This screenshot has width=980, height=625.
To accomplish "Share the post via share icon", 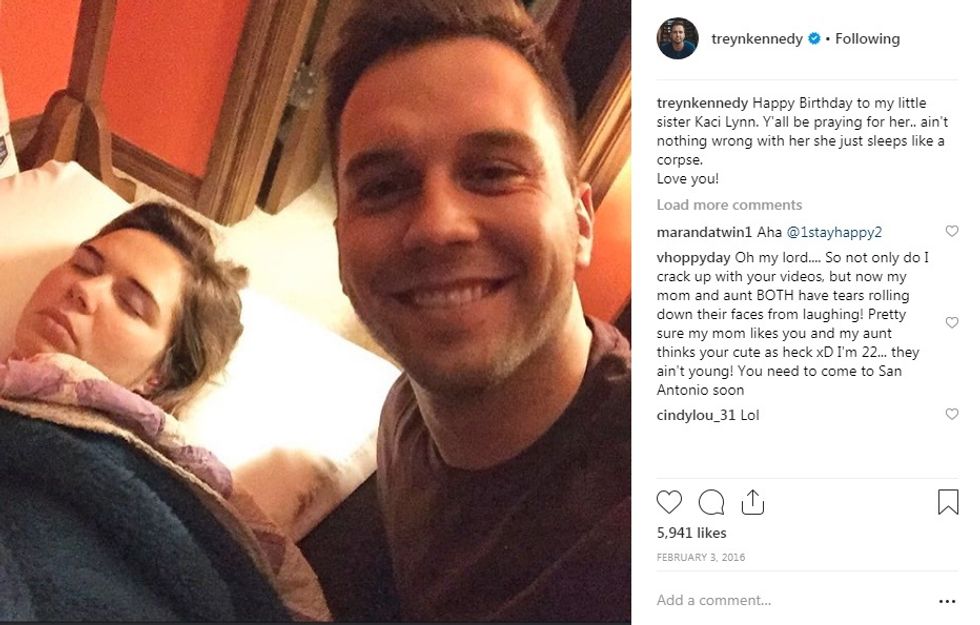I will (753, 501).
